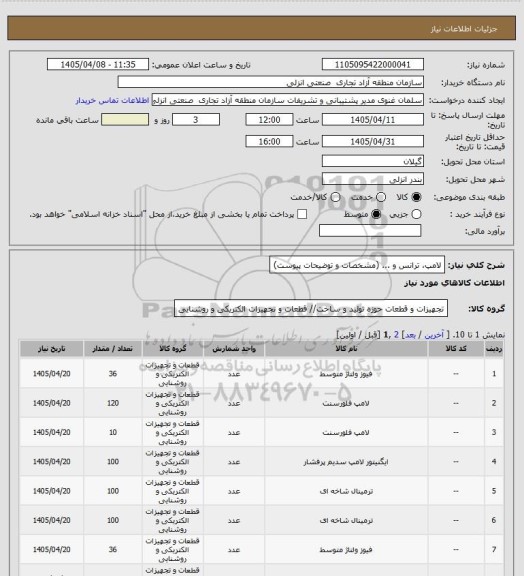Go to the بعد page link
The height and width of the screenshot is (576, 524).
click(x=410, y=335)
